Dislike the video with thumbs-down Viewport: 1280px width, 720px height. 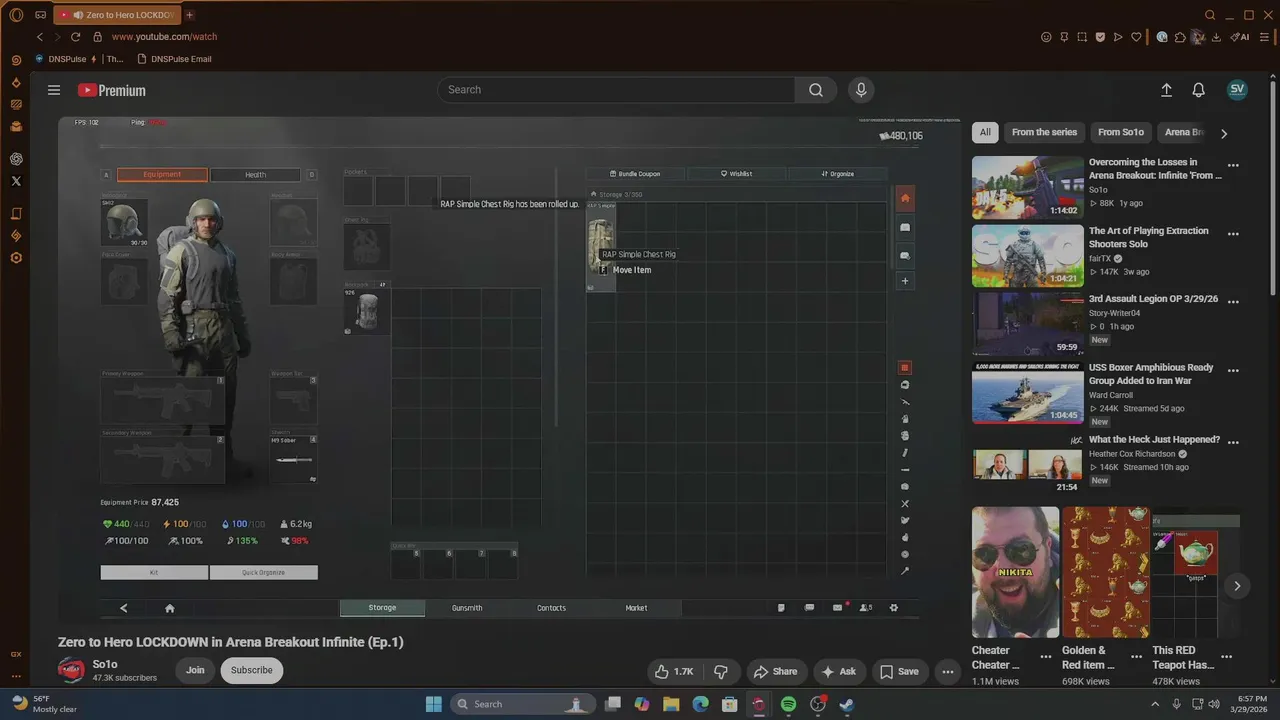pyautogui.click(x=721, y=671)
